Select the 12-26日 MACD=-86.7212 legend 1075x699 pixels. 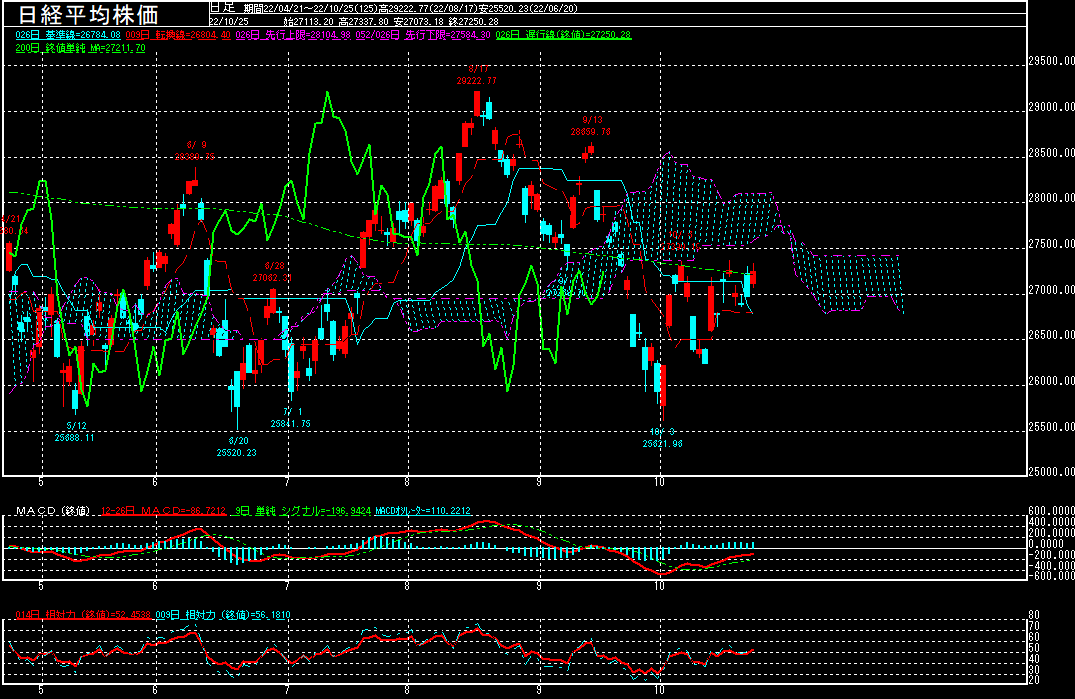163,511
